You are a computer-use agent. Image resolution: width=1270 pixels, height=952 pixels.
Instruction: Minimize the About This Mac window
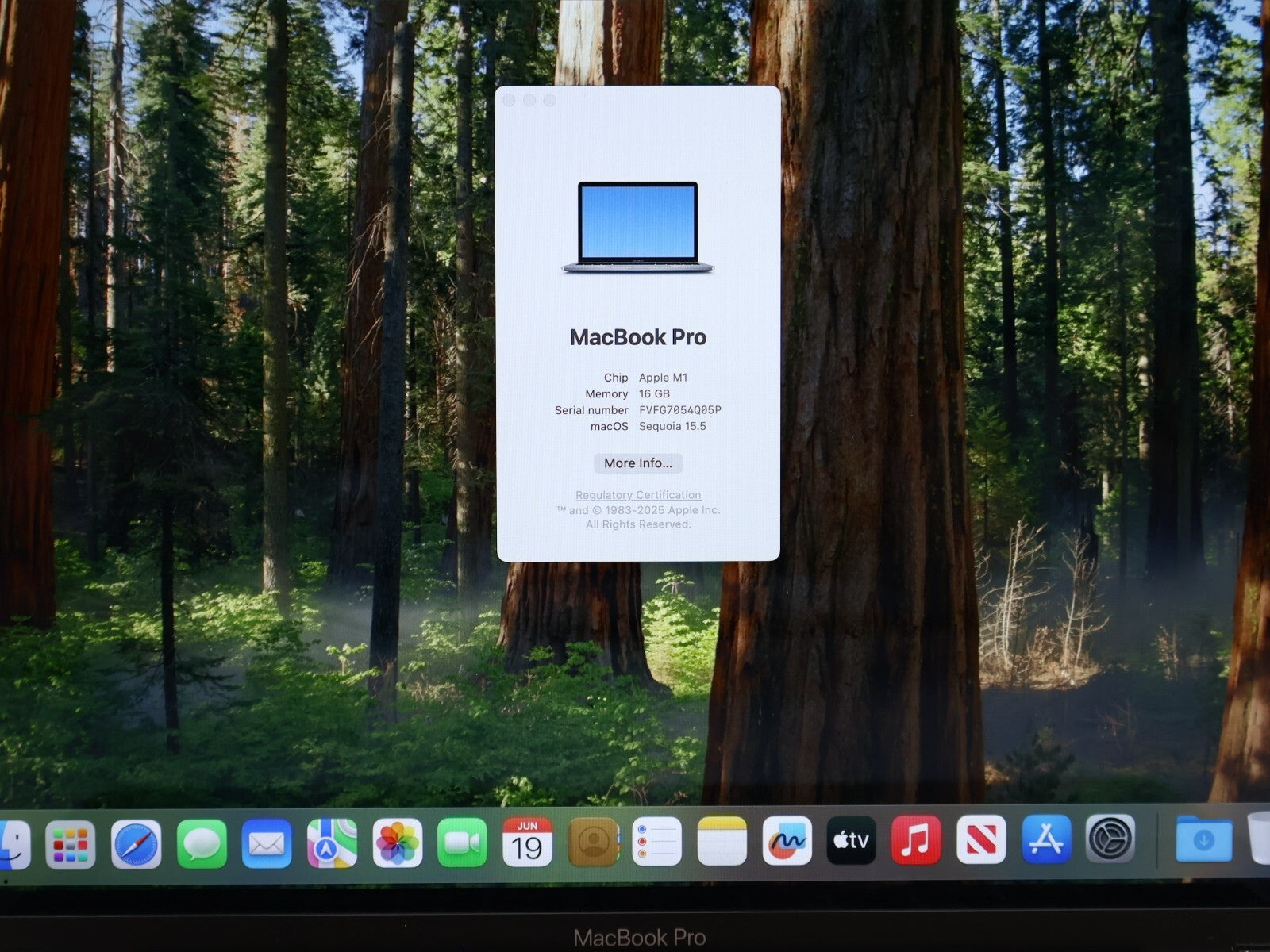(x=529, y=101)
